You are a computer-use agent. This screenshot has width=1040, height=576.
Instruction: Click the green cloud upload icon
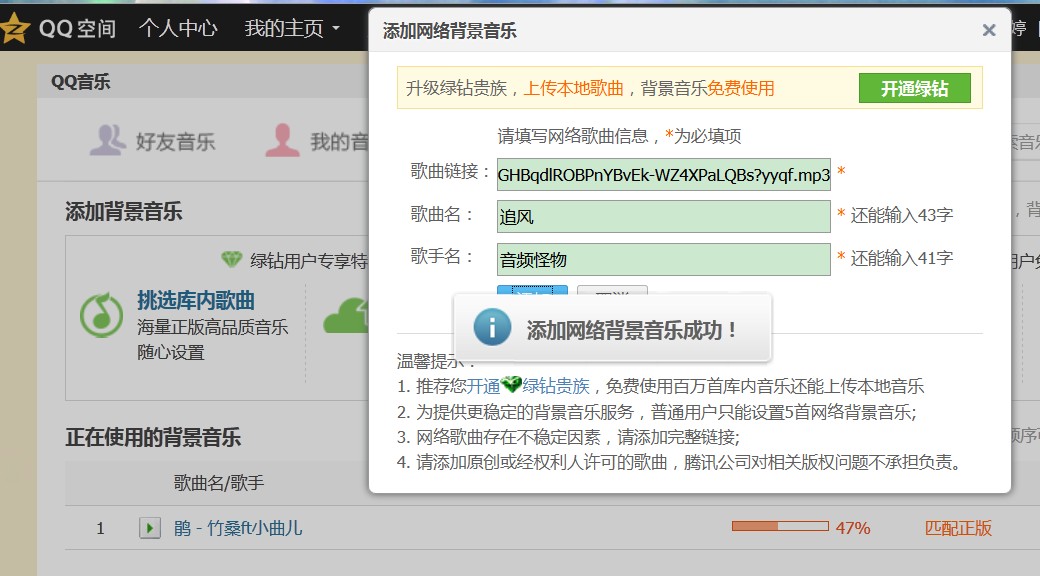pos(346,315)
